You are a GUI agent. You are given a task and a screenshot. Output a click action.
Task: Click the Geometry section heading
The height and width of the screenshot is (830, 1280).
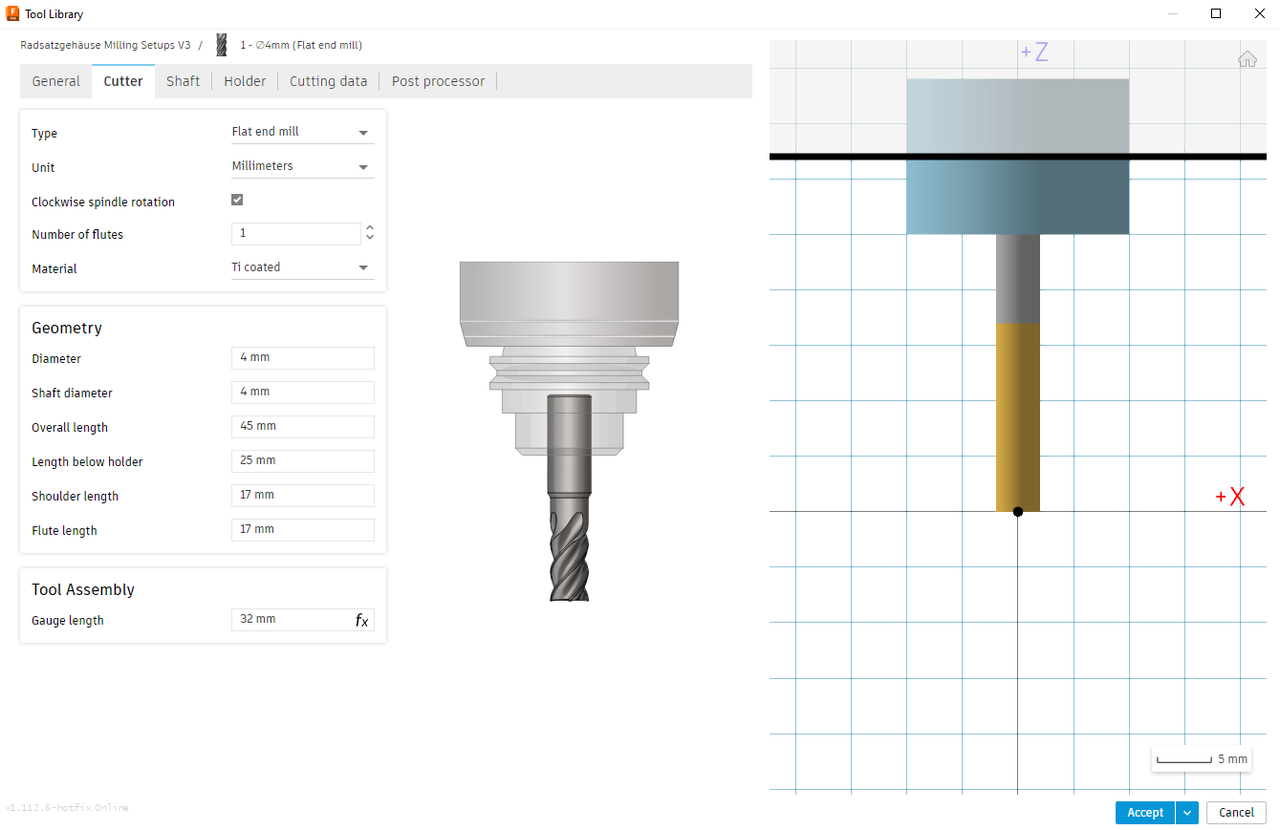pos(67,328)
